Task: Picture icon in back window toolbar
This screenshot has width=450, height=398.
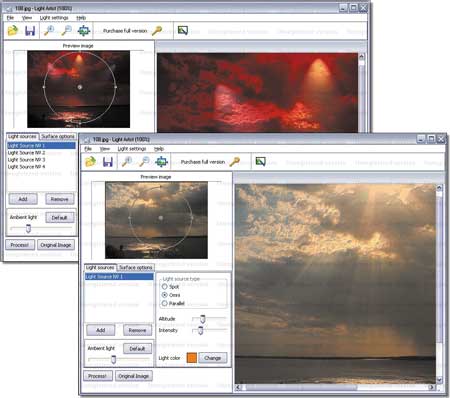Action: pyautogui.click(x=183, y=31)
